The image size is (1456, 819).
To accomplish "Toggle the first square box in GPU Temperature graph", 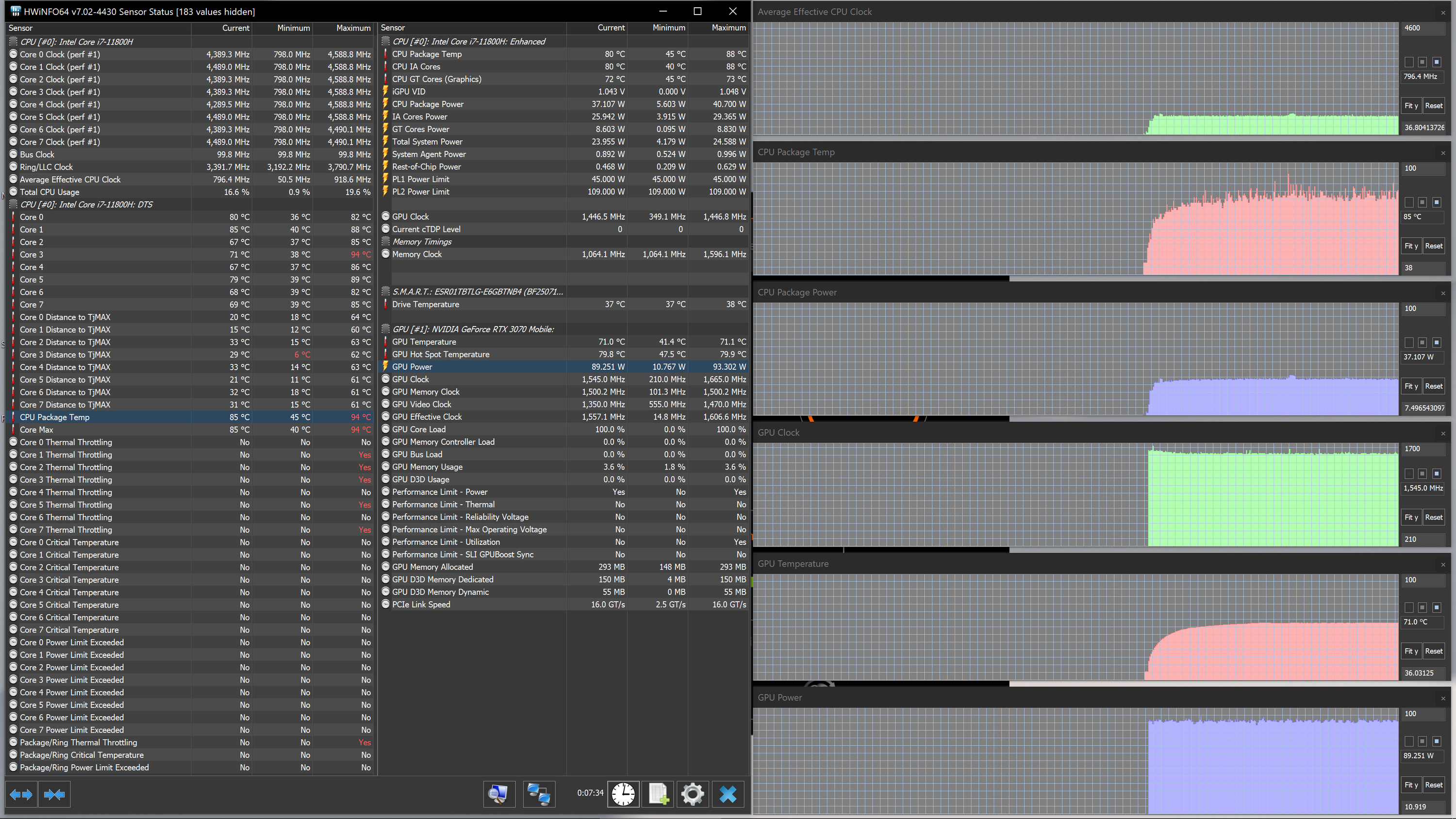I will [1409, 607].
